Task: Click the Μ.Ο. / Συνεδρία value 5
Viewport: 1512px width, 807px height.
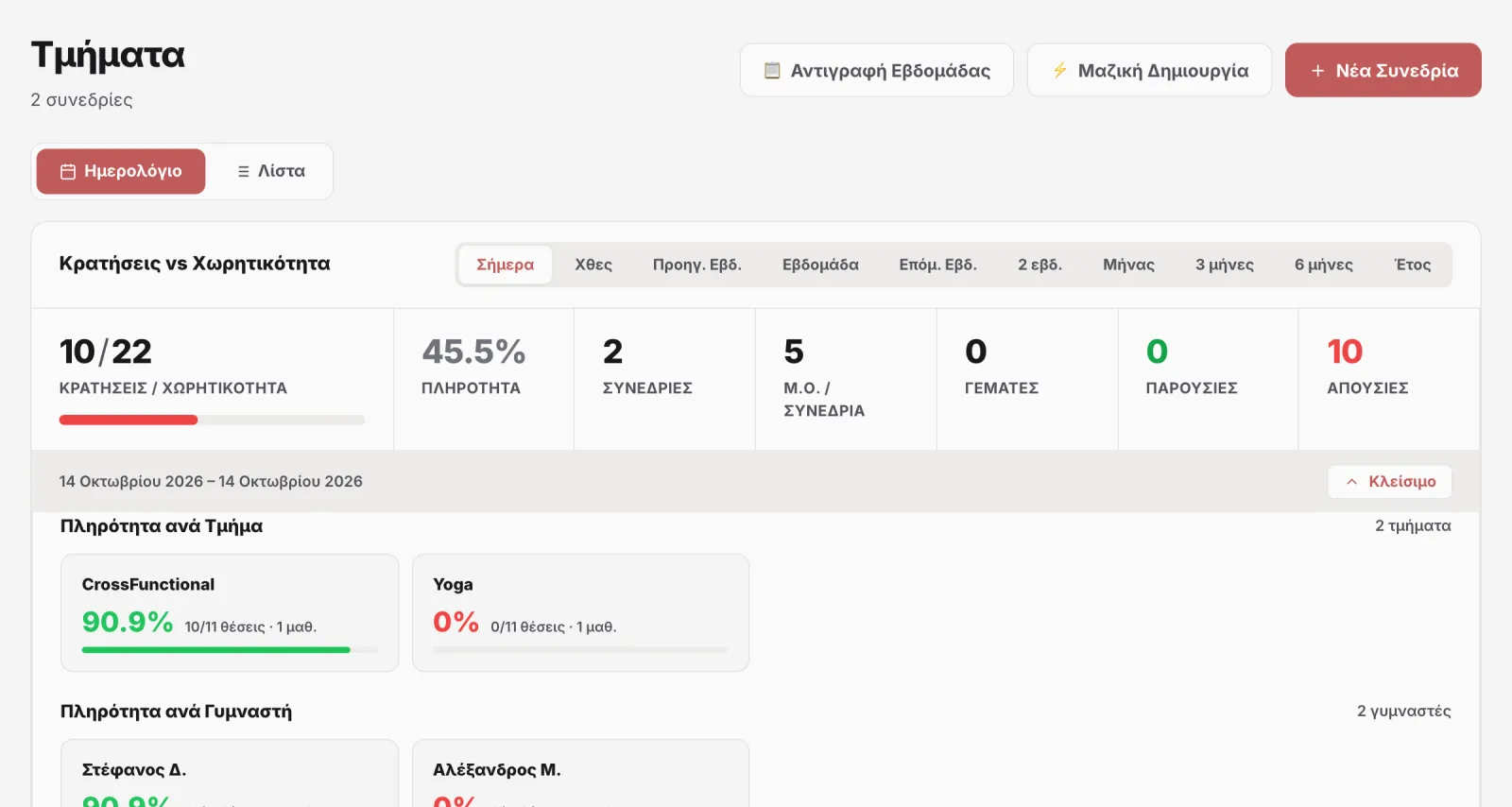Action: tap(794, 352)
